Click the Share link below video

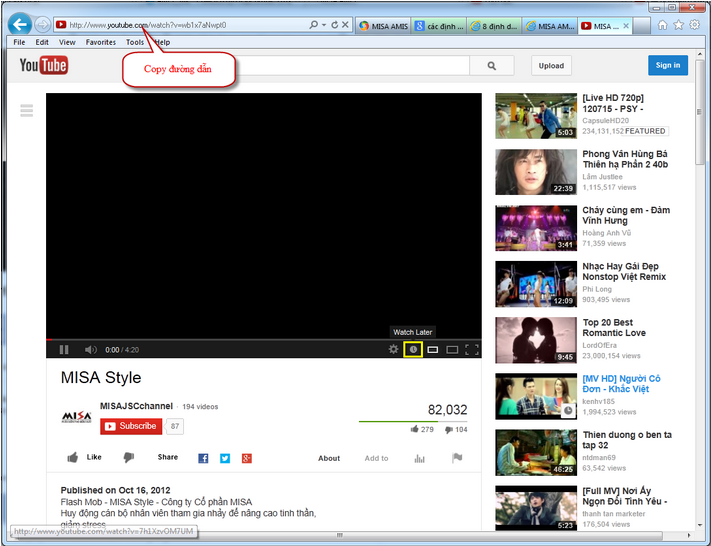(x=168, y=457)
